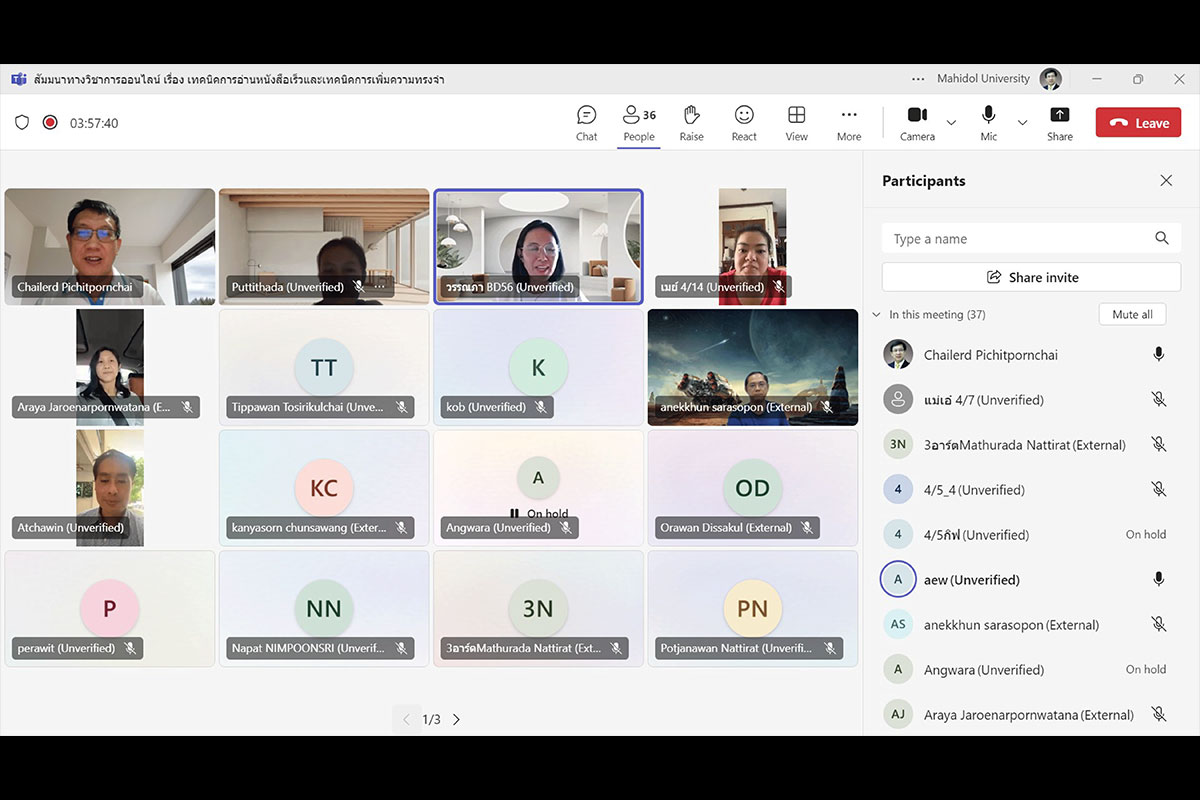Expand the Camera options dropdown arrow
This screenshot has height=800, width=1200.
(951, 123)
